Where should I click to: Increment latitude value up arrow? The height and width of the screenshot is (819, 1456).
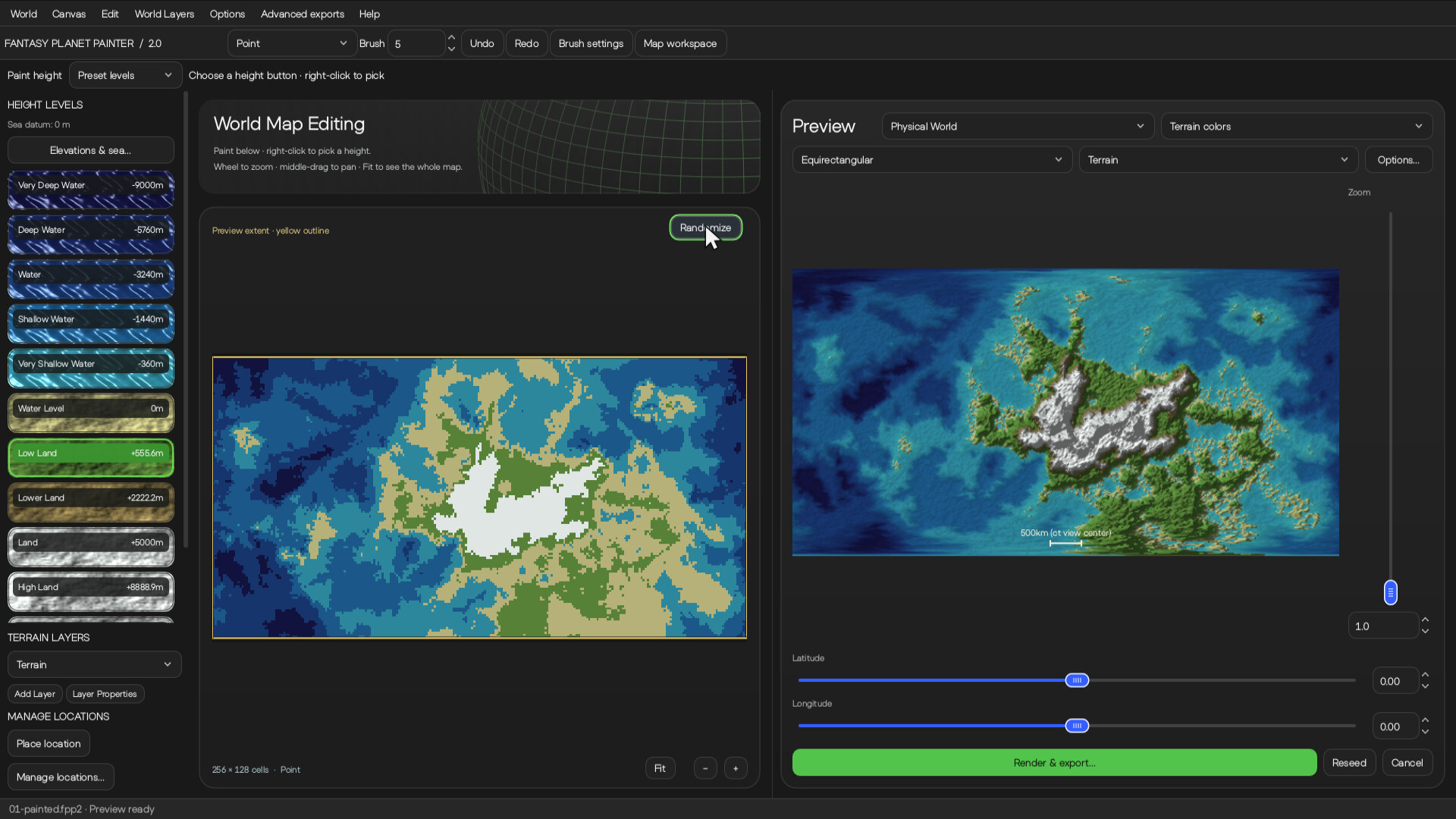pos(1426,675)
